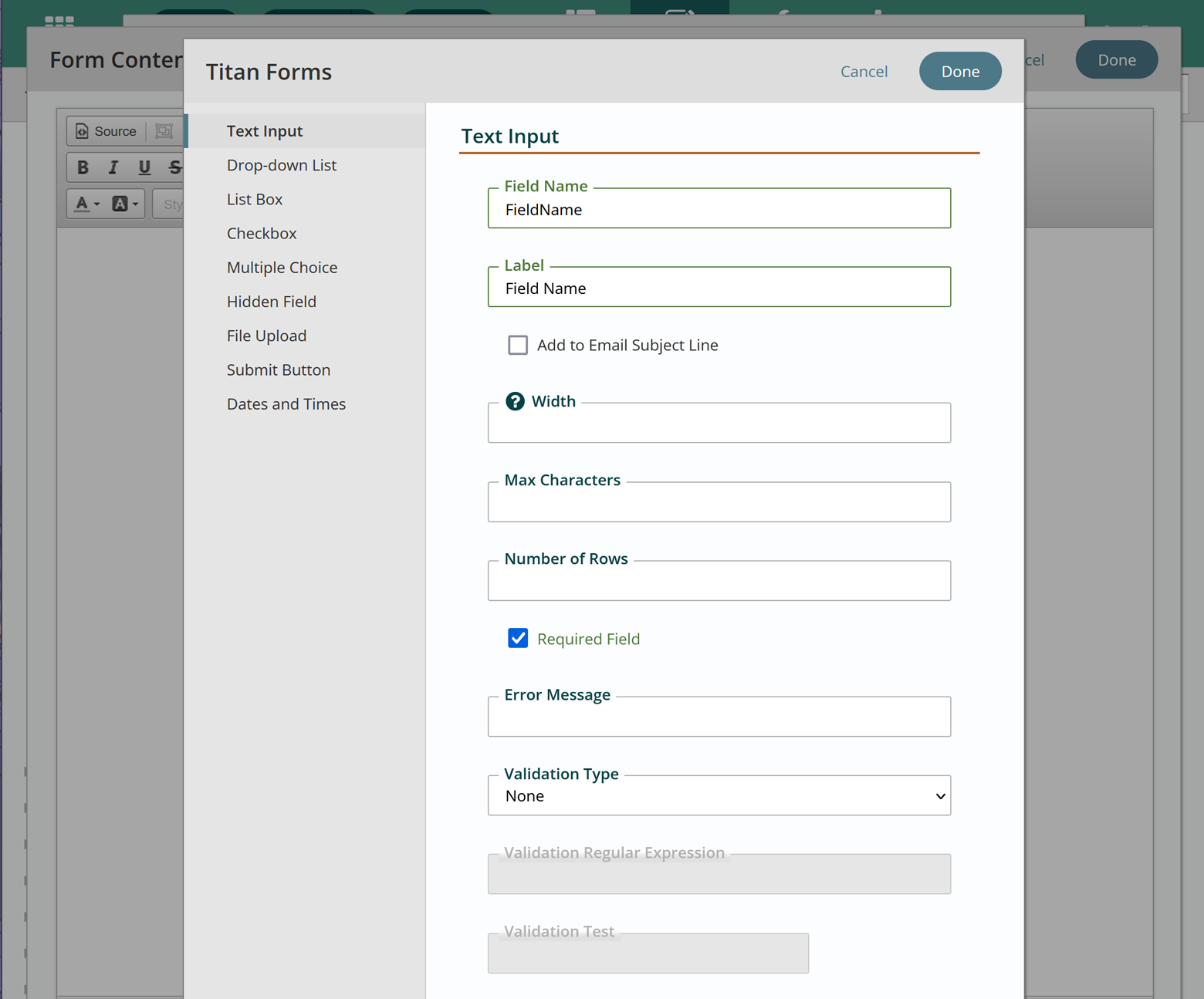This screenshot has width=1204, height=999.
Task: Click Done in the Form Content window
Action: (1117, 59)
